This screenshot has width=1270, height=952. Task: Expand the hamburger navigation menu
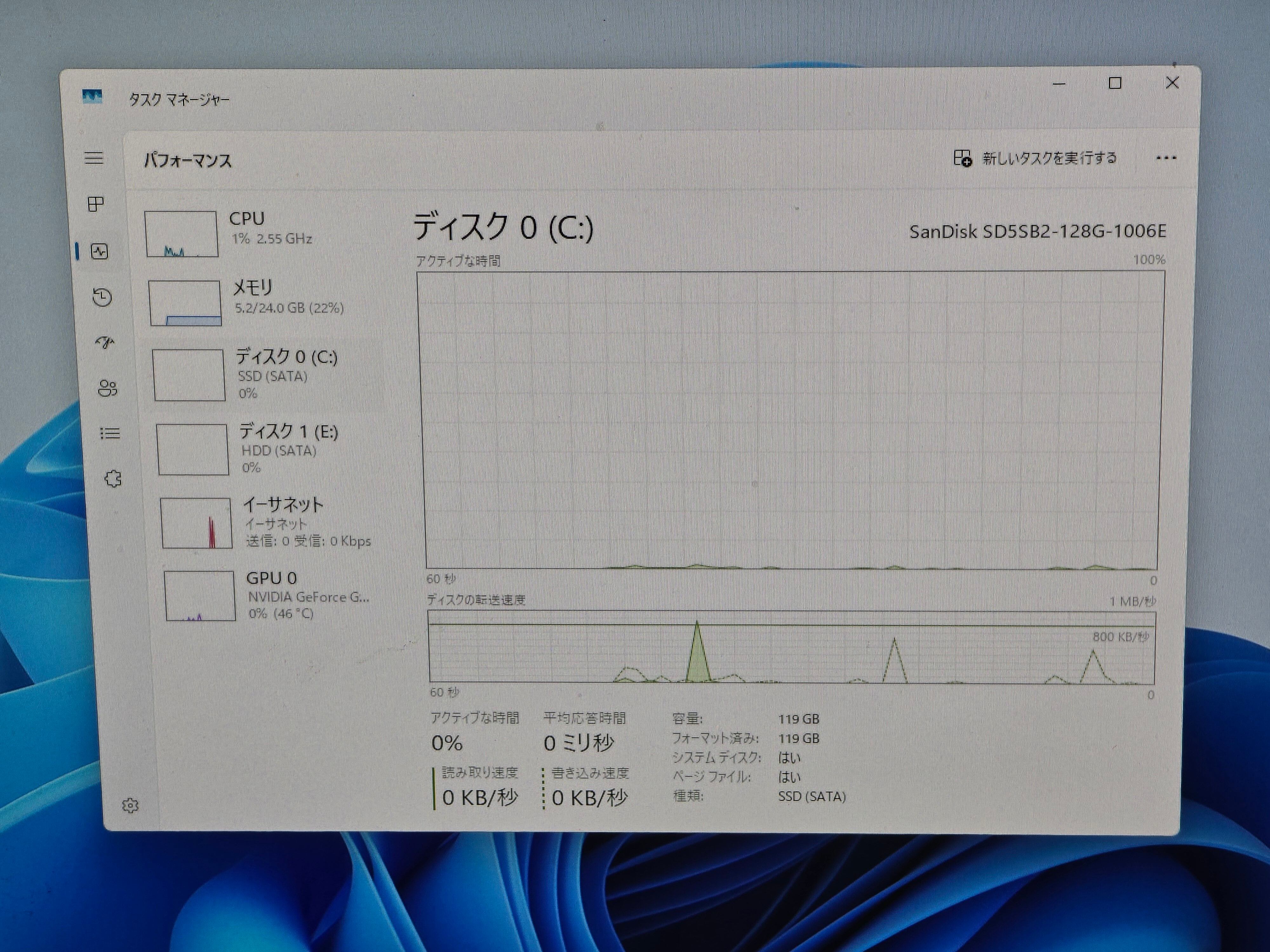[94, 158]
